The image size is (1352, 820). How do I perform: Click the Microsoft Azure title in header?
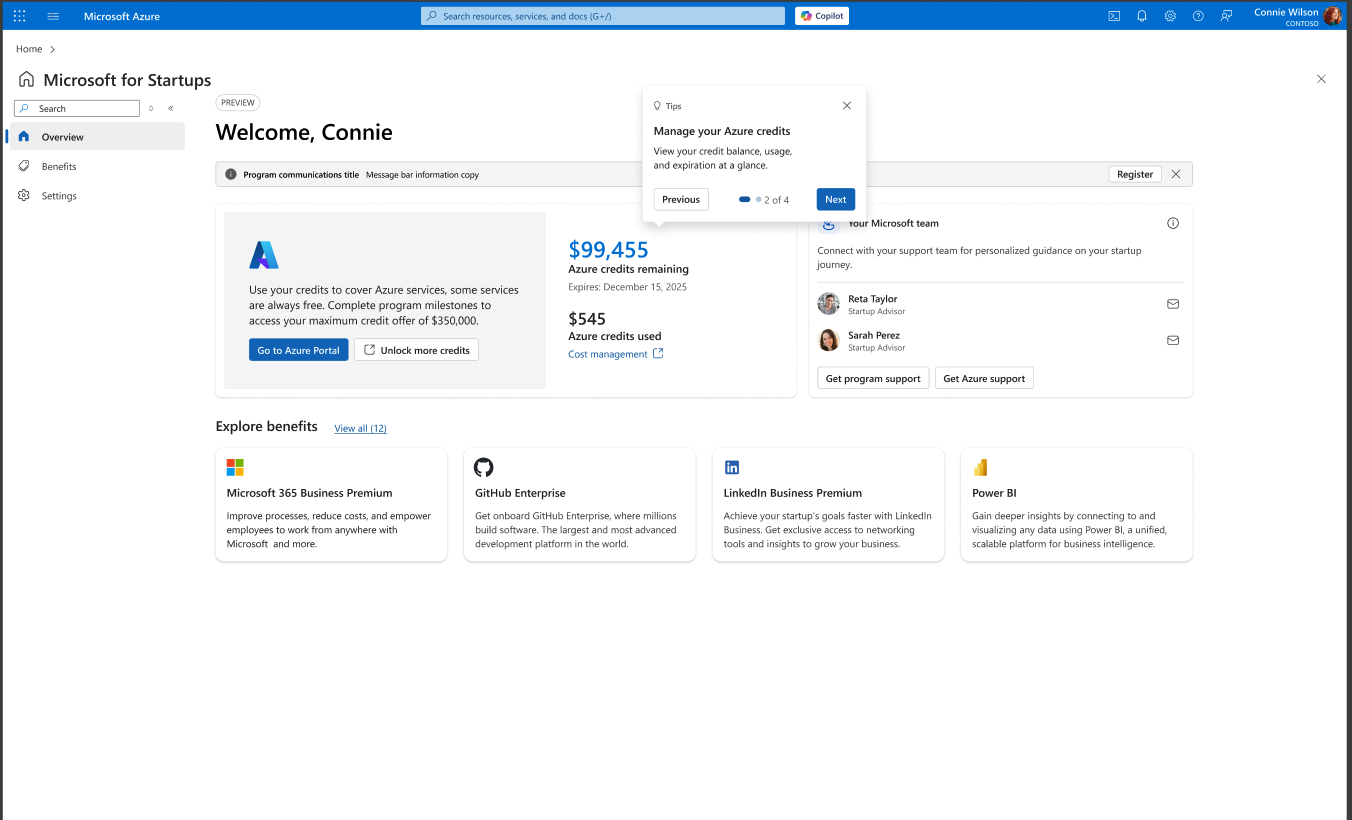(122, 16)
